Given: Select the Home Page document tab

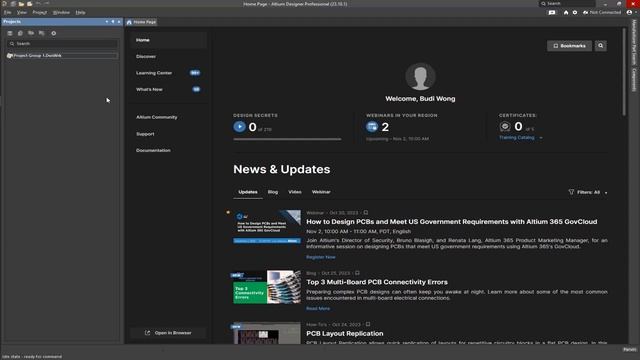Looking at the screenshot, I should [x=141, y=22].
